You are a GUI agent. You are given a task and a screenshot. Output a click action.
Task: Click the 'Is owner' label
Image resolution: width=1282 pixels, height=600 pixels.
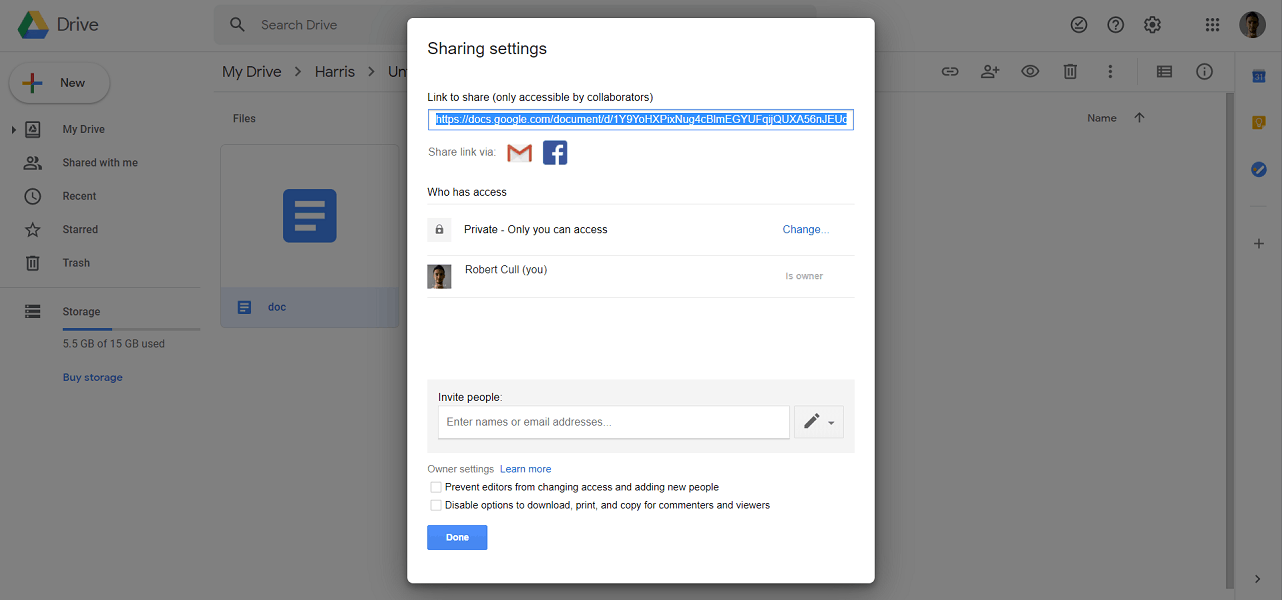click(804, 276)
